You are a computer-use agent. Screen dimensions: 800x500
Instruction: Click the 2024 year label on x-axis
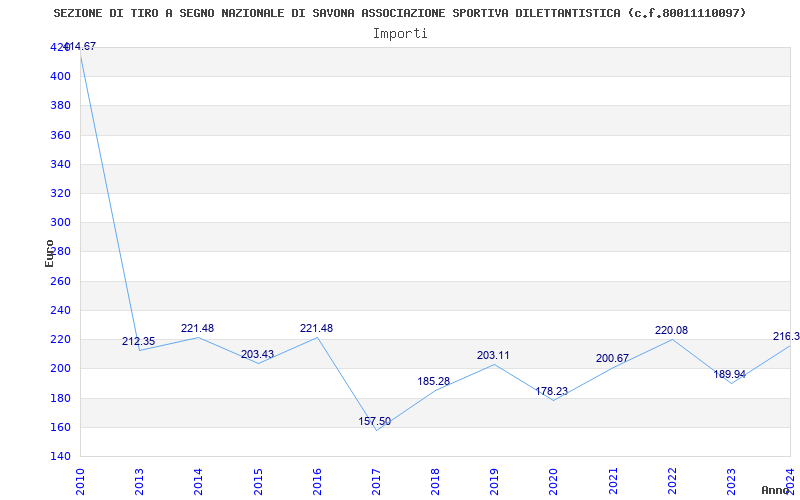[x=790, y=480]
